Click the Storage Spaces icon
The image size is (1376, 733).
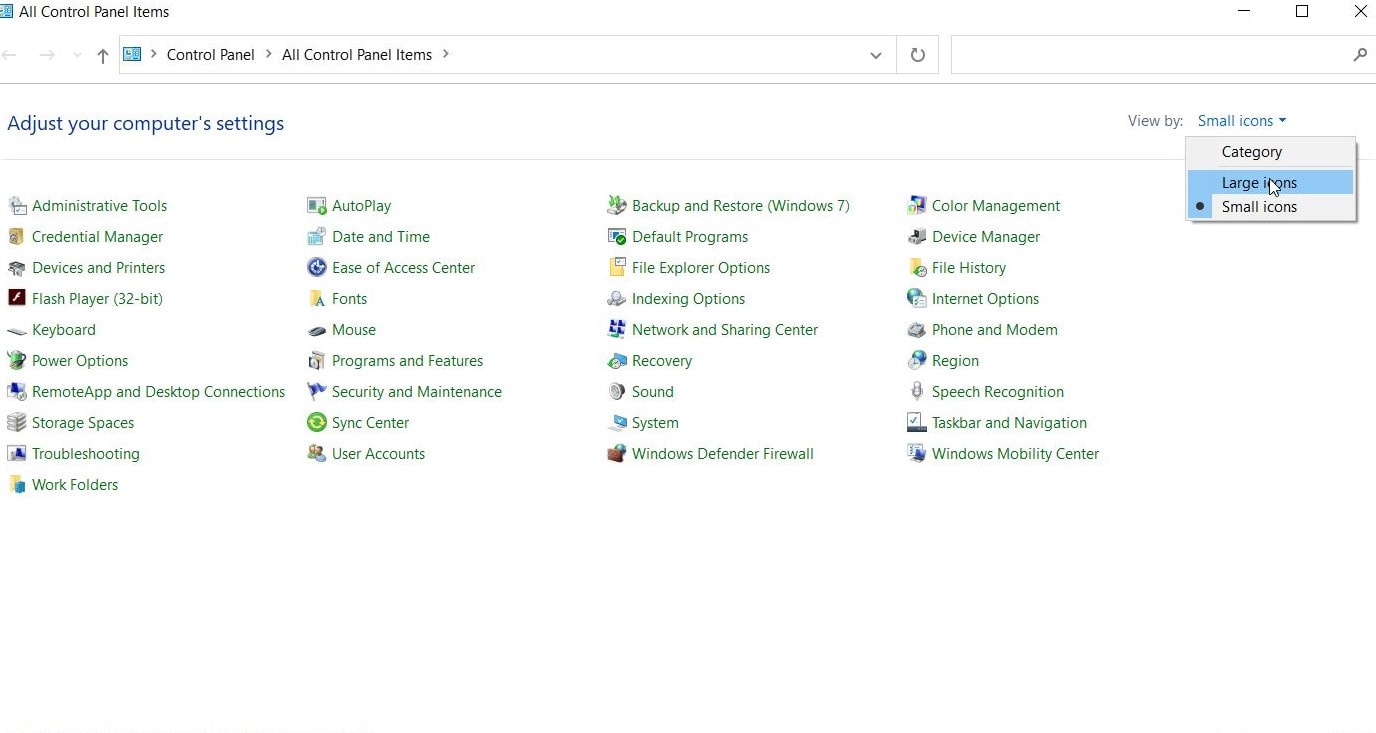[x=17, y=423]
